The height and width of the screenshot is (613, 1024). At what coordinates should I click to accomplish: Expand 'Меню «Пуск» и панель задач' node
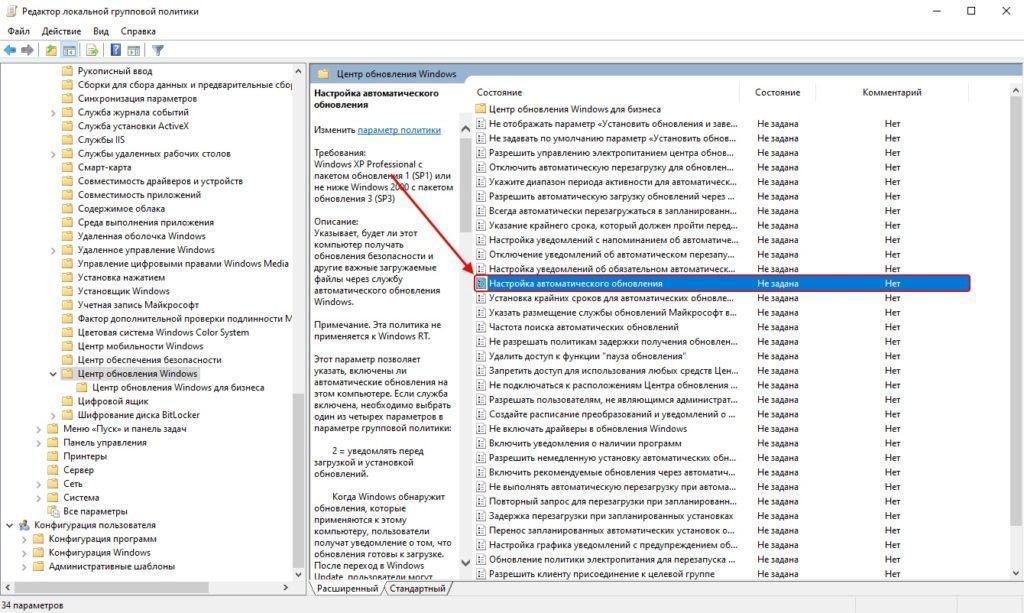(39, 429)
